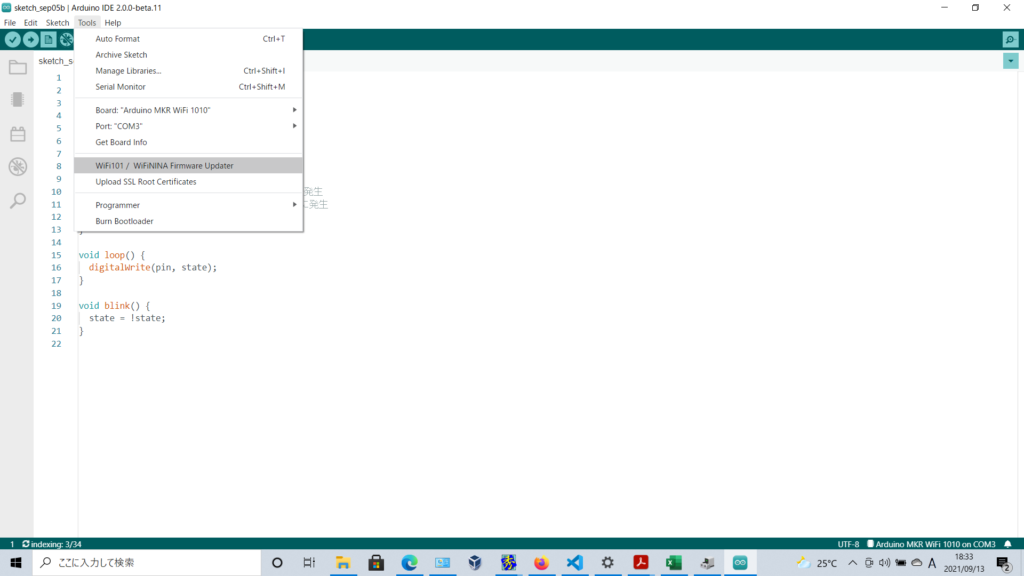The image size is (1024, 576).
Task: Click the Windows Start button
Action: 16,562
